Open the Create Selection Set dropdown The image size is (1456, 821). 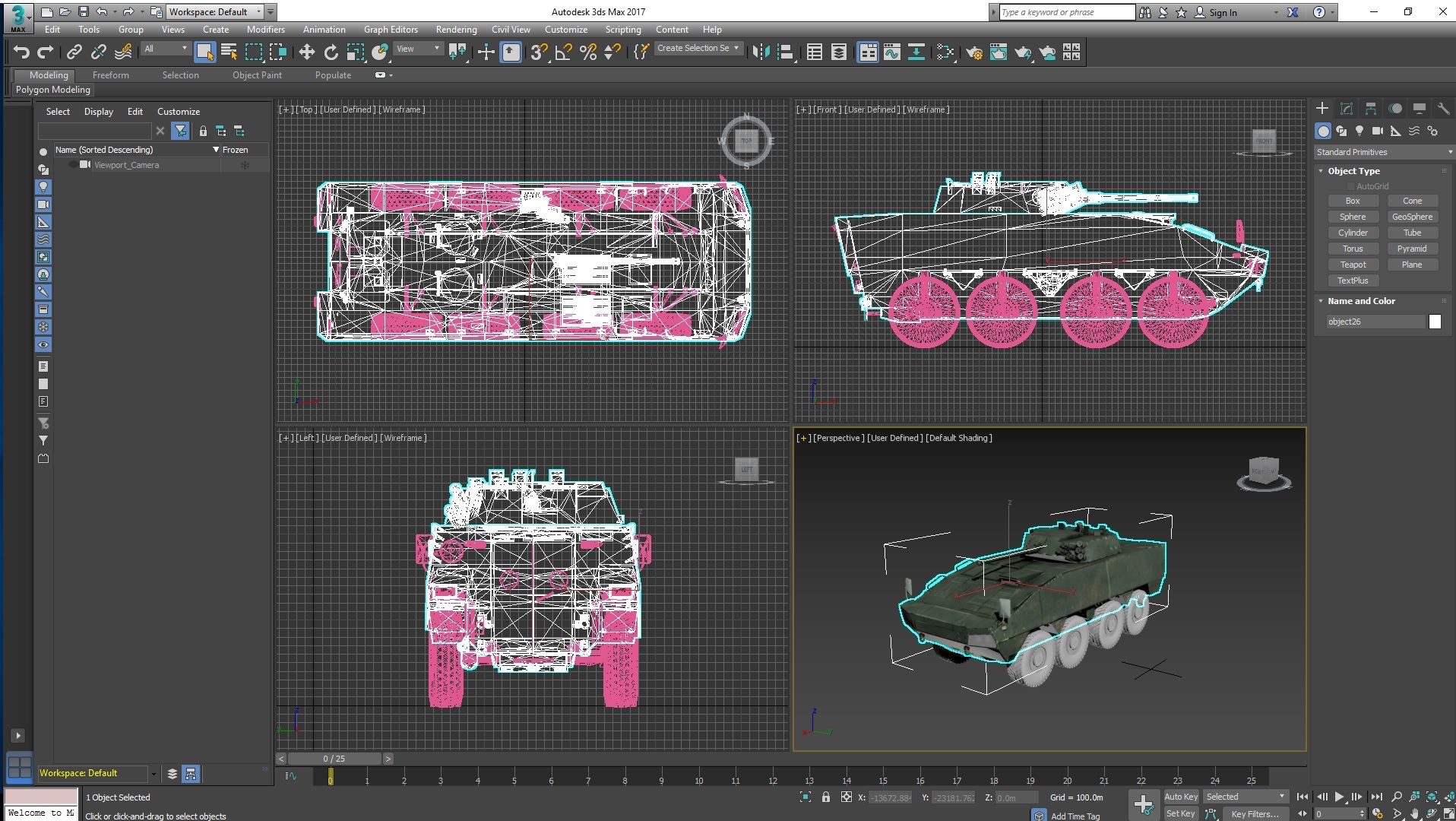pos(698,48)
